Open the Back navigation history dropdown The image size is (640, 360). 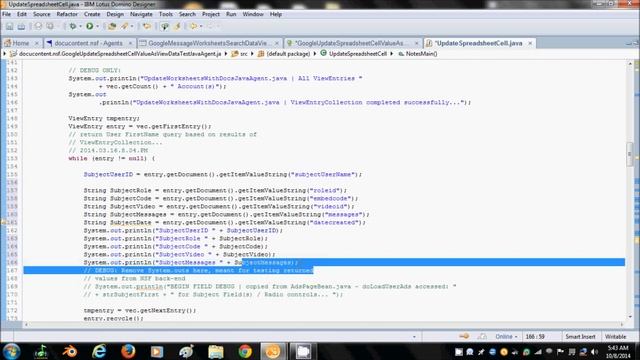click(x=201, y=27)
